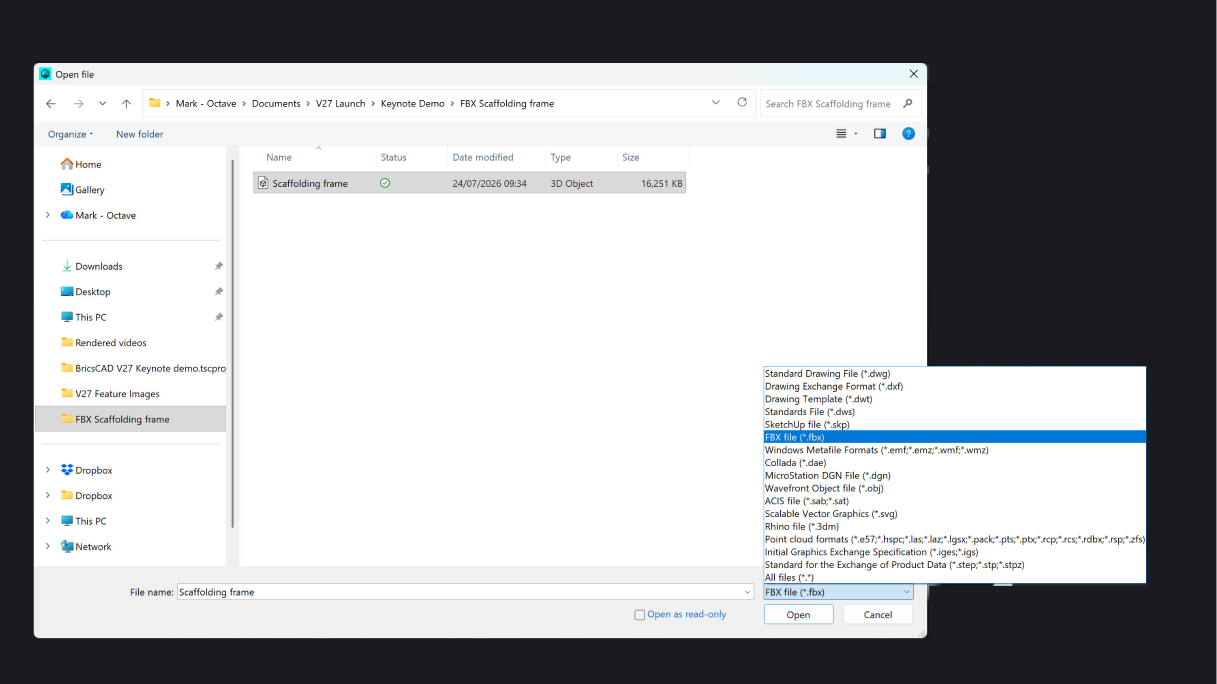Open the Downloads folder shortcut
Screen dimensions: 1217x684
[x=99, y=266]
